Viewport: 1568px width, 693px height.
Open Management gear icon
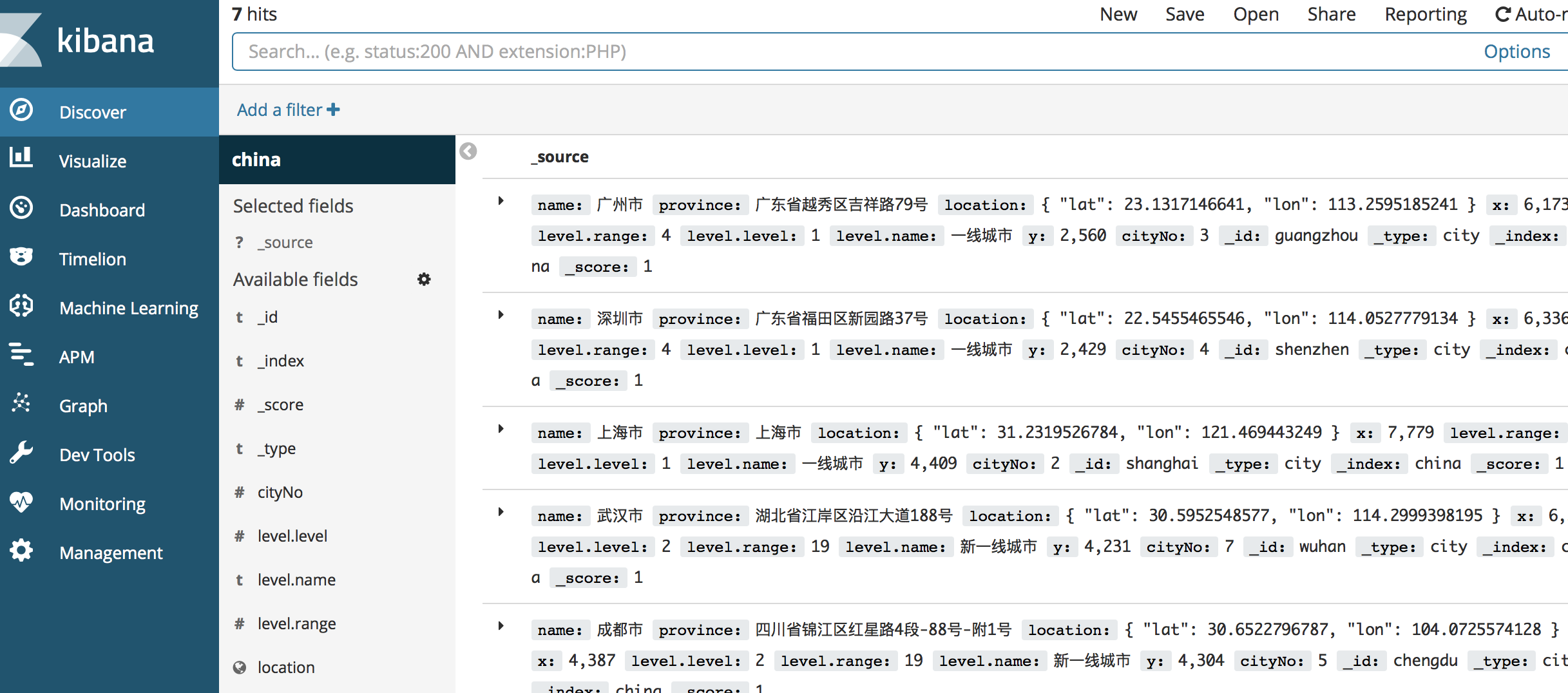pos(21,551)
